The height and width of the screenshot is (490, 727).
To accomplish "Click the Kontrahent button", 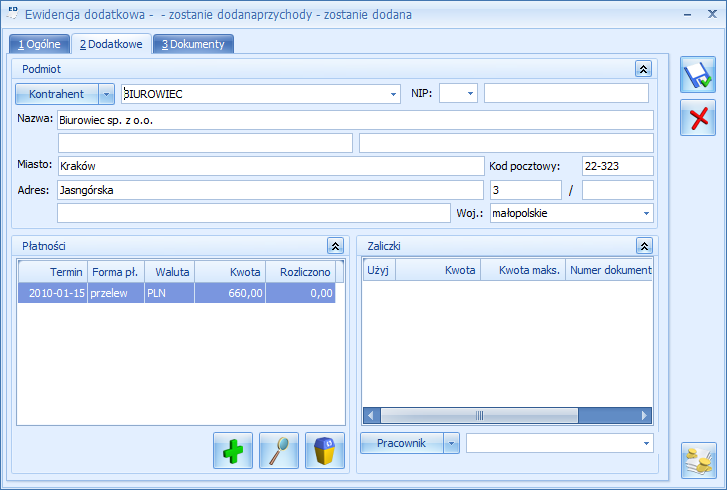I will pos(57,94).
